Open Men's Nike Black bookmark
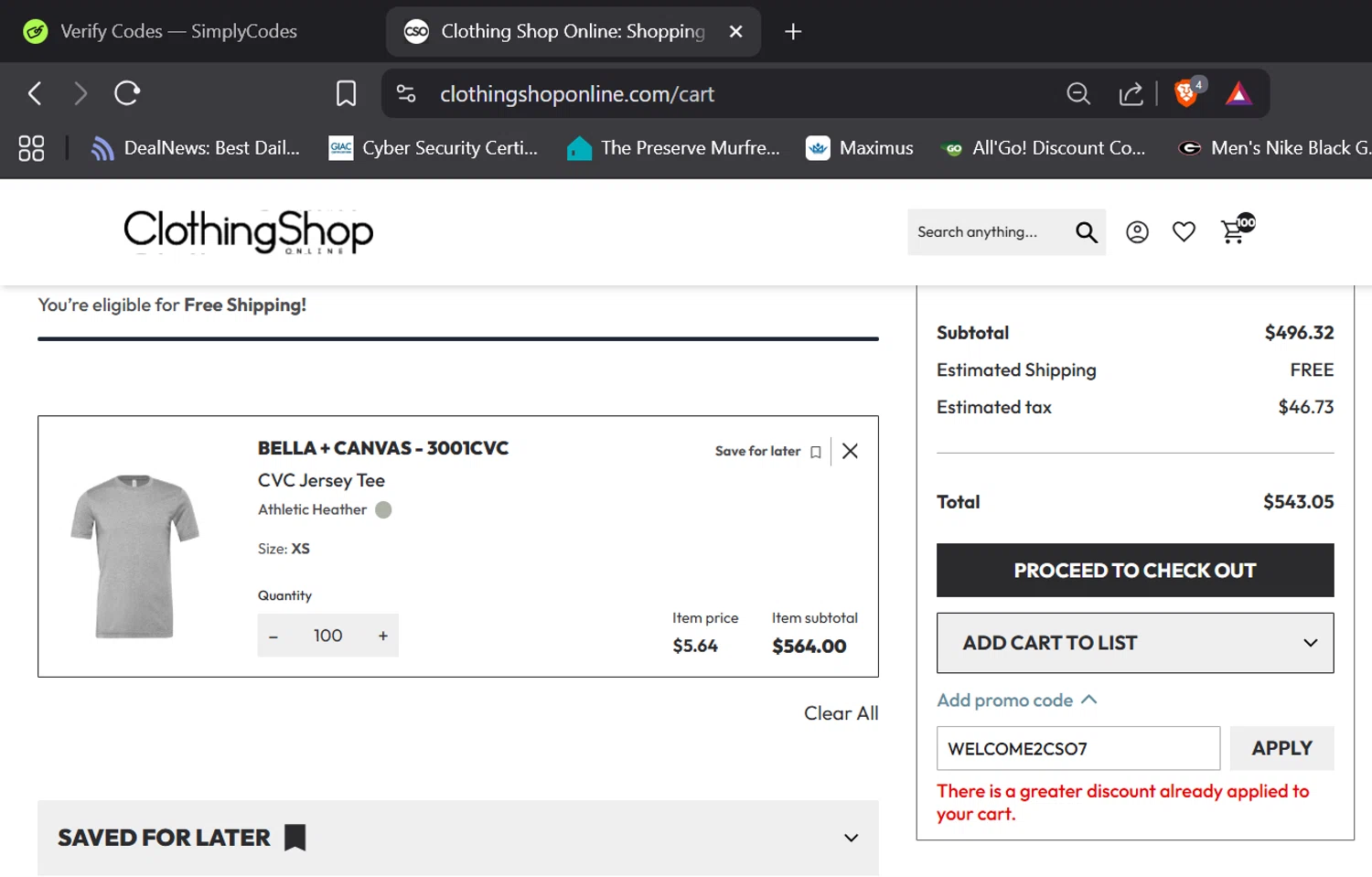Viewport: 1372px width, 877px height. point(1274,148)
